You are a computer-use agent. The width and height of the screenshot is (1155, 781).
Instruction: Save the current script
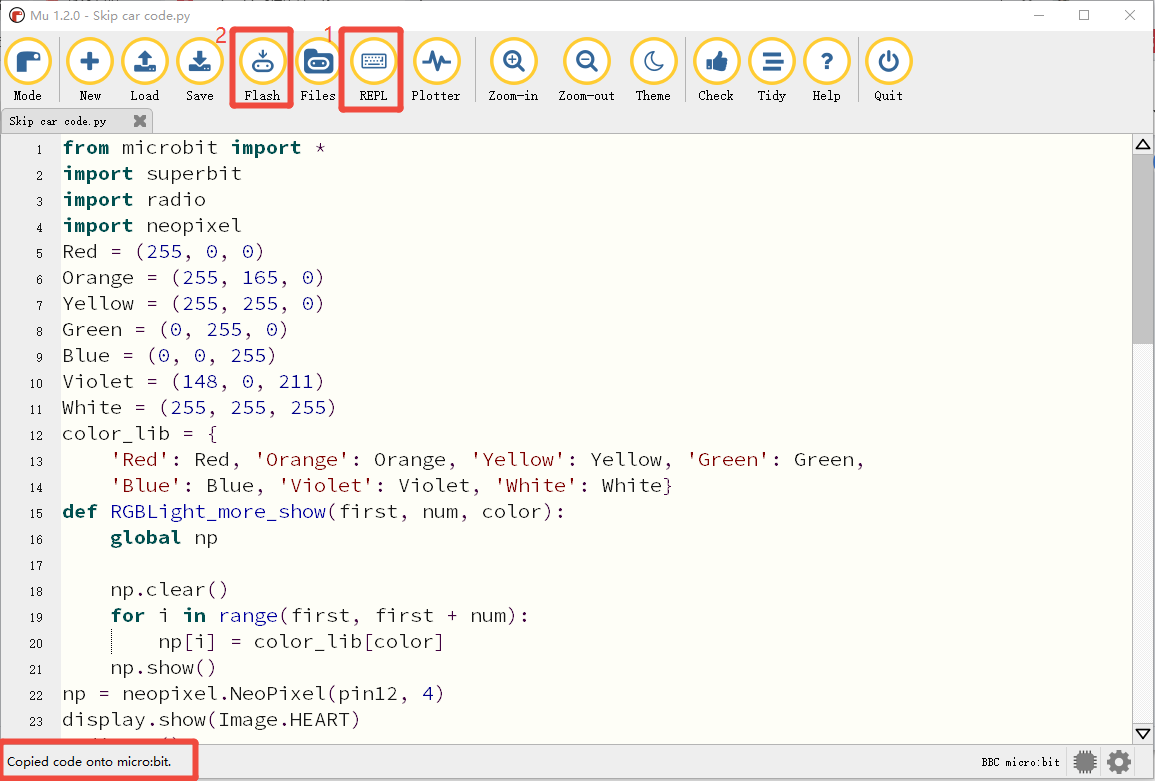point(200,70)
